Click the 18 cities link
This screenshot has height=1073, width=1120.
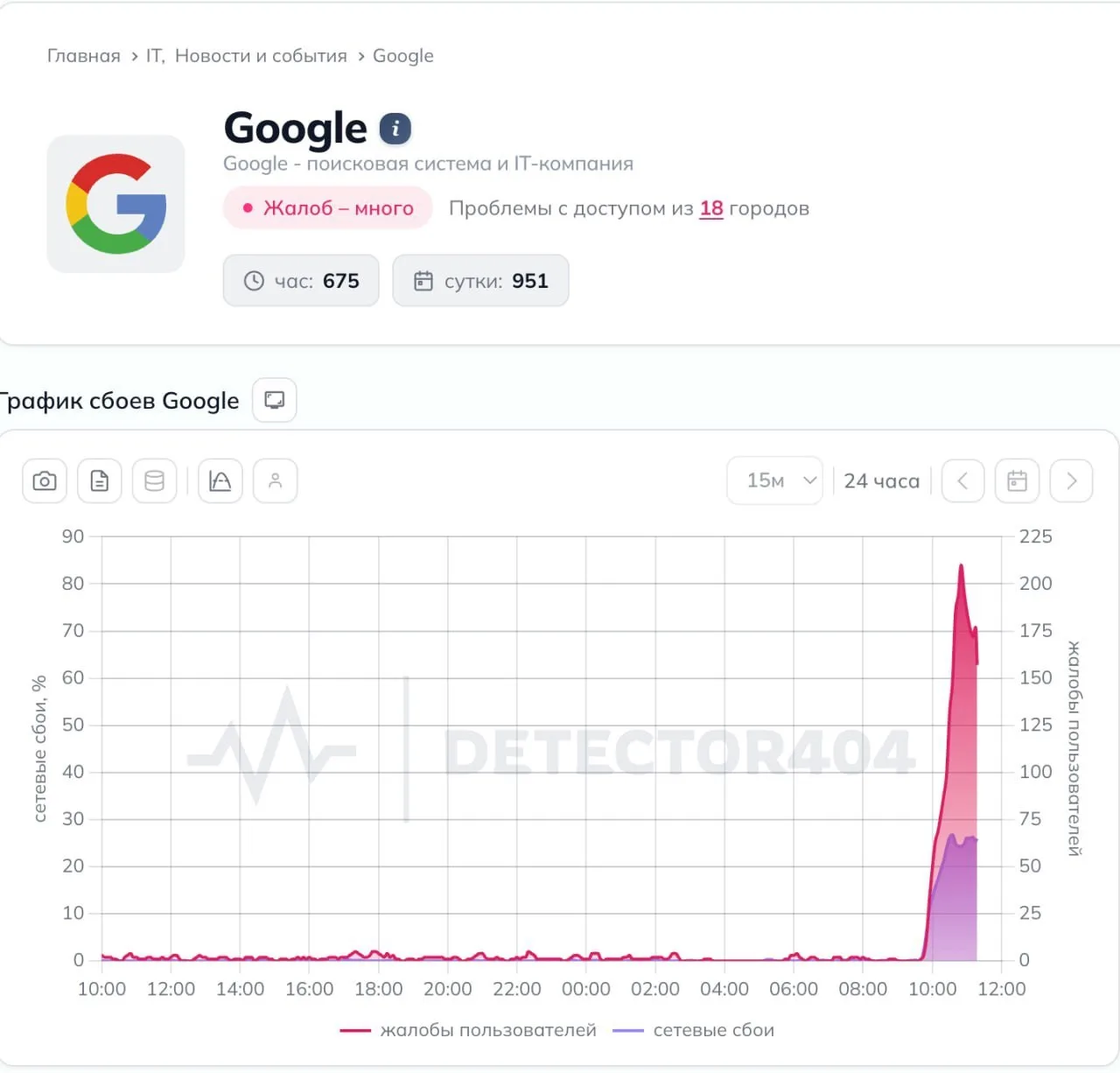tap(711, 208)
